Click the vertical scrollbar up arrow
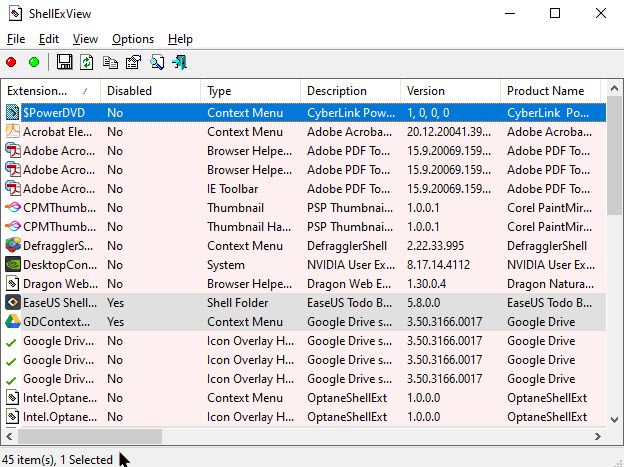The height and width of the screenshot is (467, 624). point(614,88)
